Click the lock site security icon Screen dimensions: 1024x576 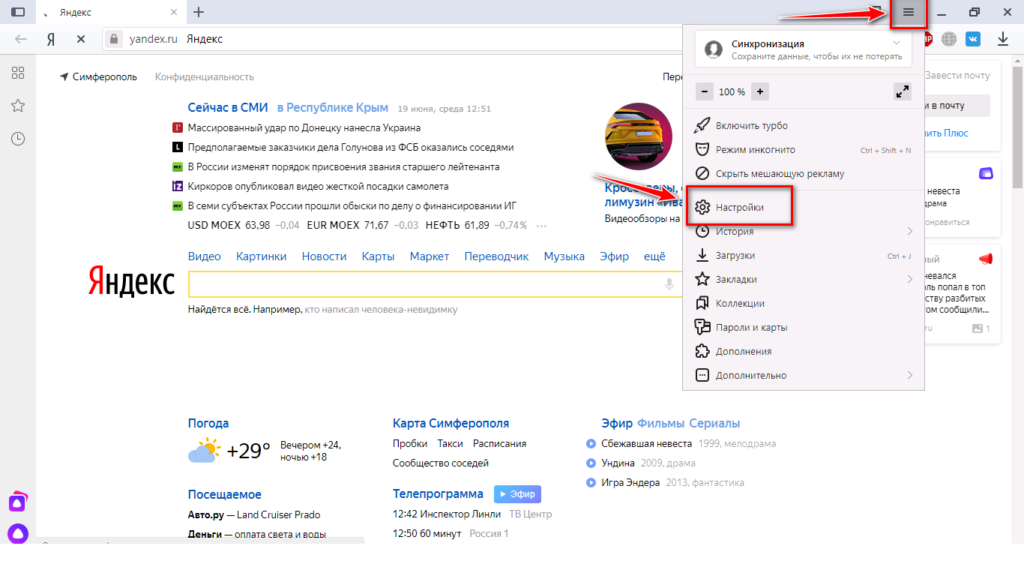[x=114, y=39]
